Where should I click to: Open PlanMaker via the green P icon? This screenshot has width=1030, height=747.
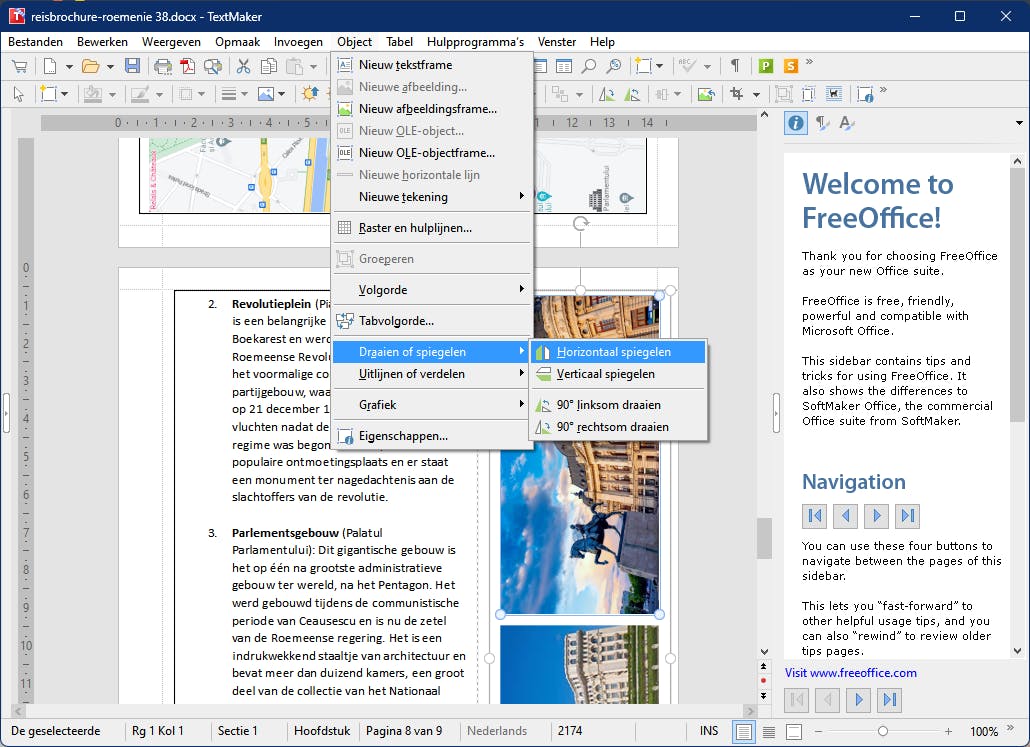(x=766, y=66)
